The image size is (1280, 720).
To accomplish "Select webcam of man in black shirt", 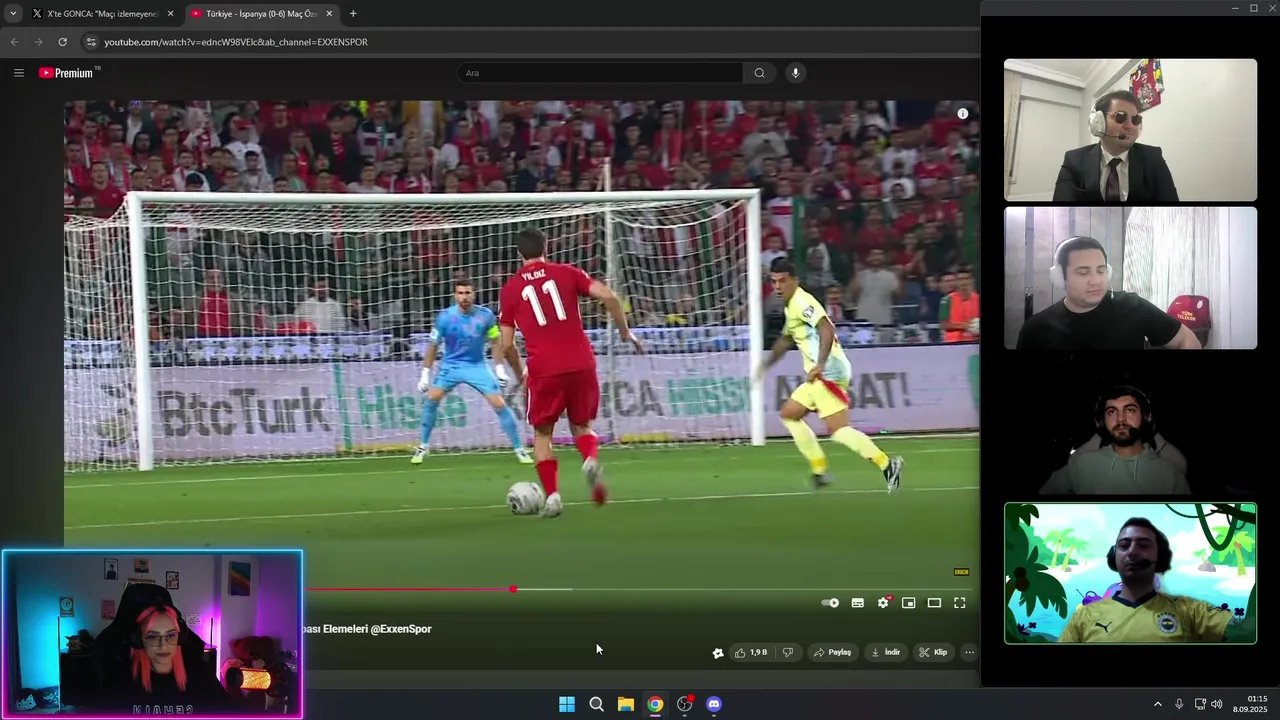I will 1130,278.
